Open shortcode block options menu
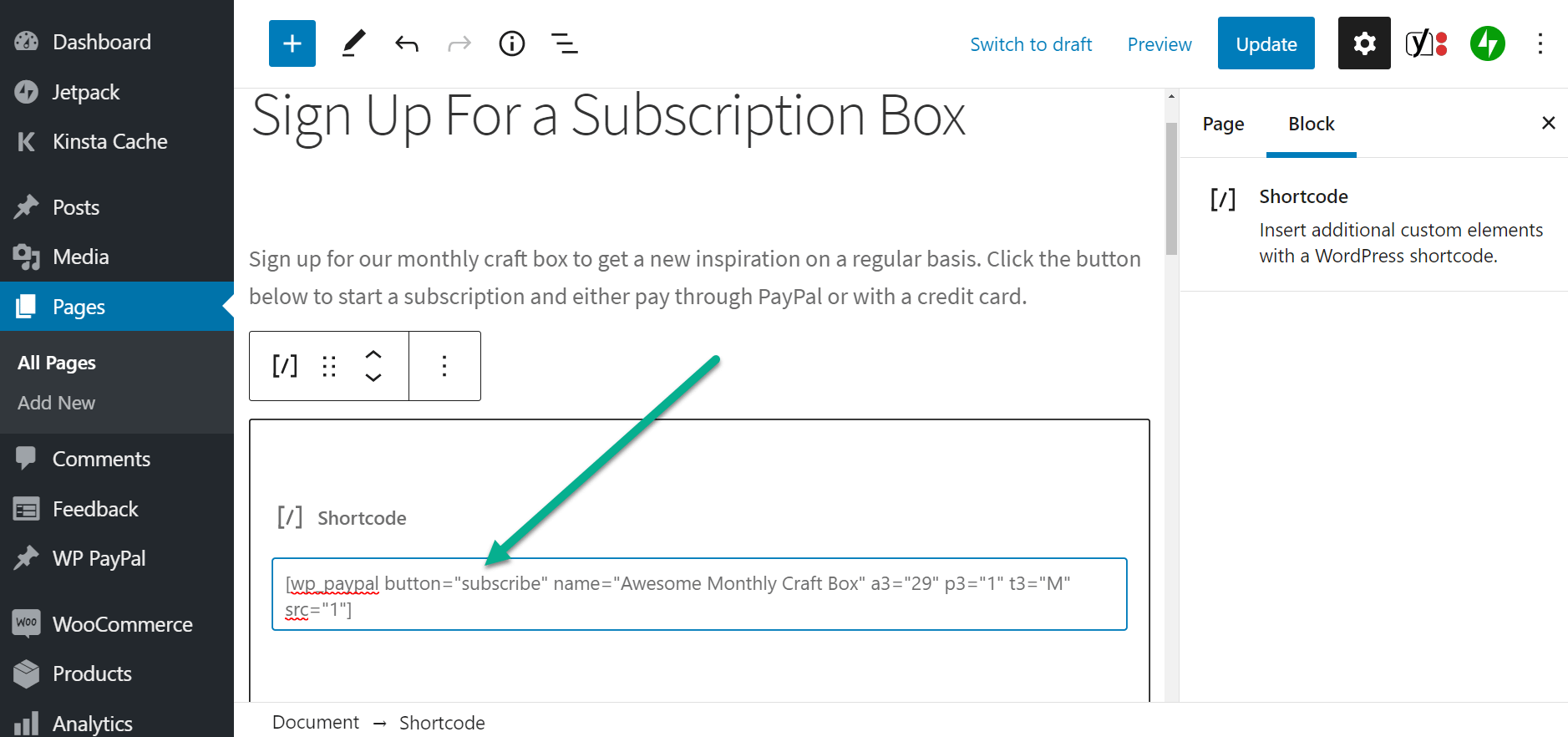 444,366
